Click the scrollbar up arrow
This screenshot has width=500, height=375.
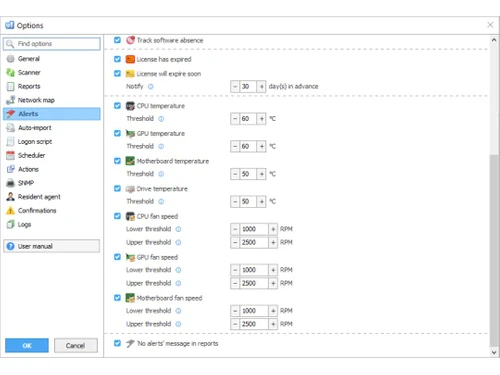tap(494, 40)
